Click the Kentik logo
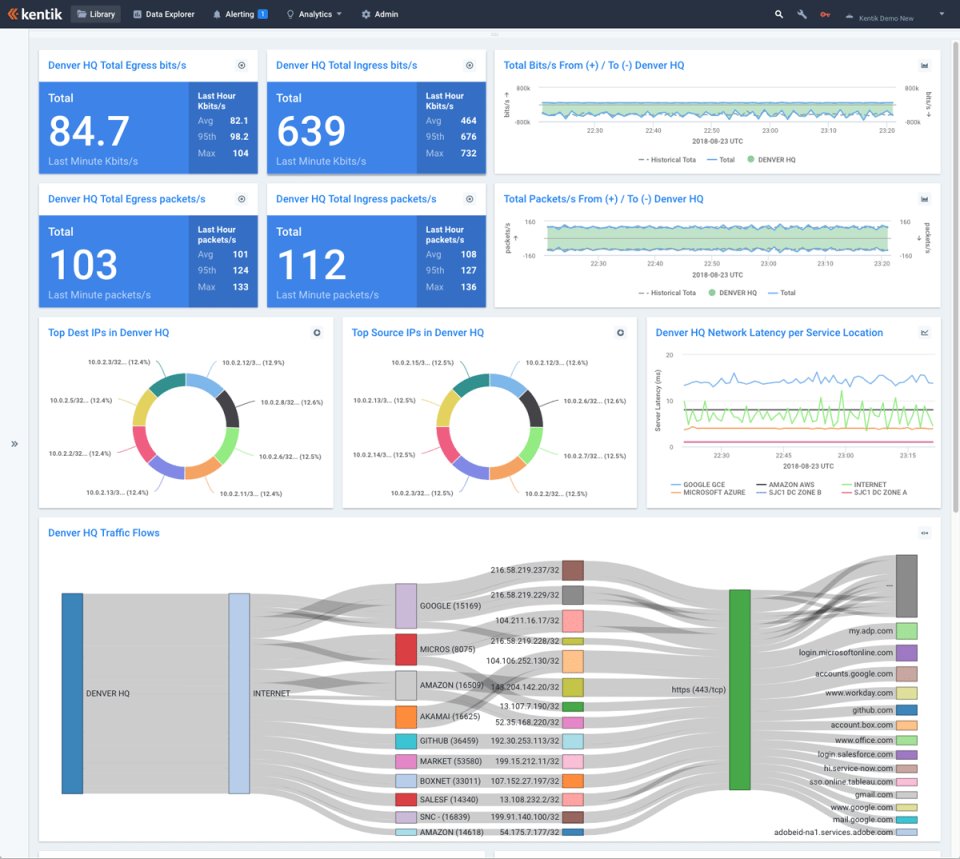The image size is (960, 859). pyautogui.click(x=35, y=14)
